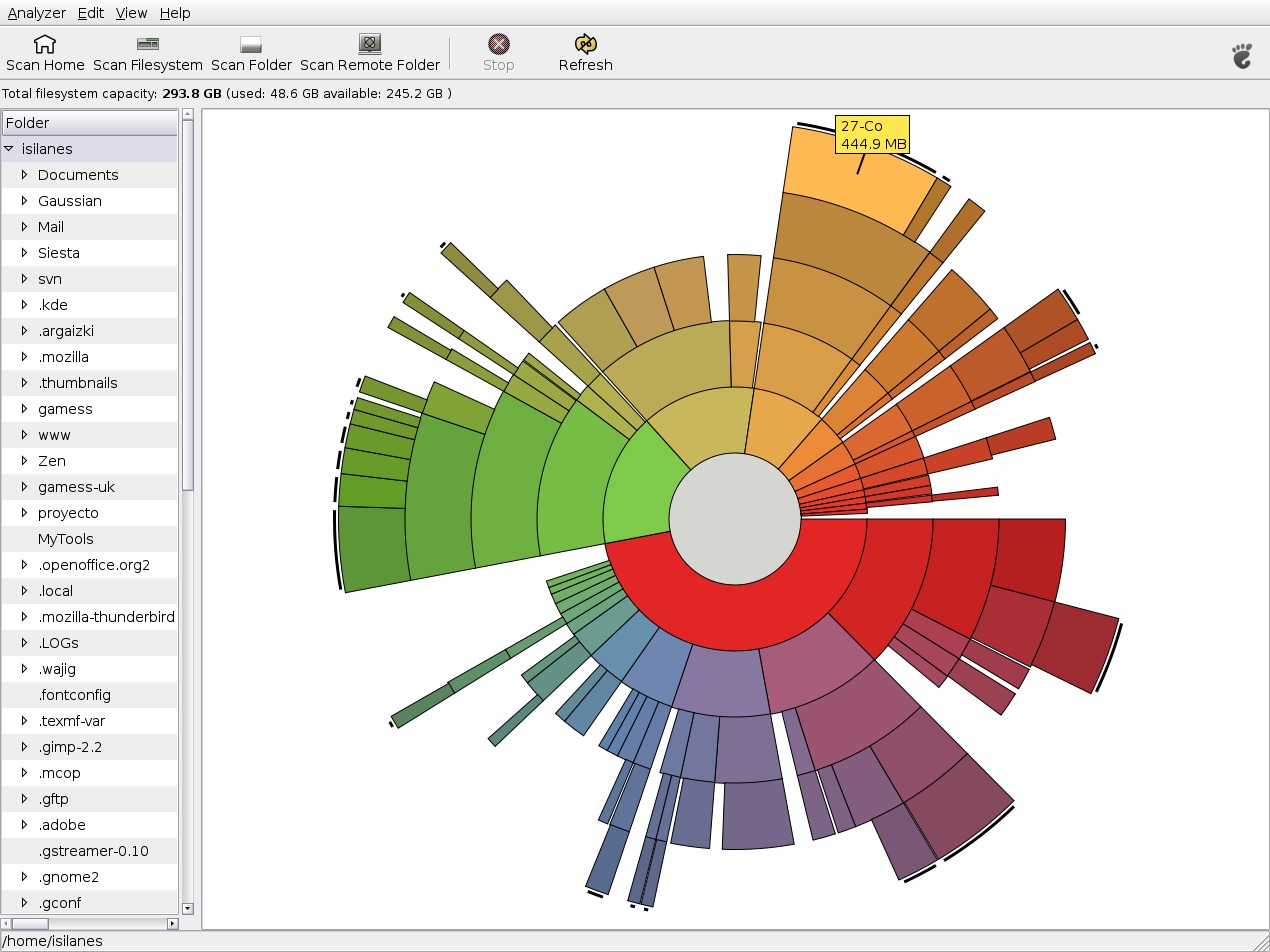The image size is (1270, 952).
Task: Expand the Mail folder tree node
Action: (x=25, y=227)
